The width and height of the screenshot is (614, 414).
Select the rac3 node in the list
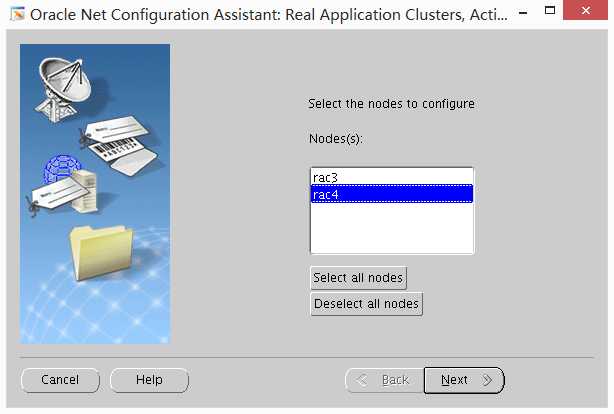[392, 177]
